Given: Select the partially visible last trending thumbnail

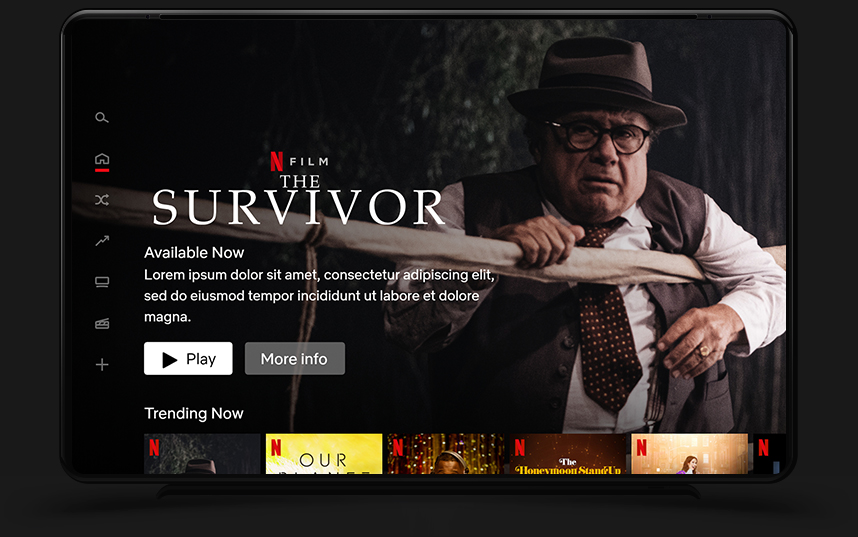Looking at the screenshot, I should [769, 454].
